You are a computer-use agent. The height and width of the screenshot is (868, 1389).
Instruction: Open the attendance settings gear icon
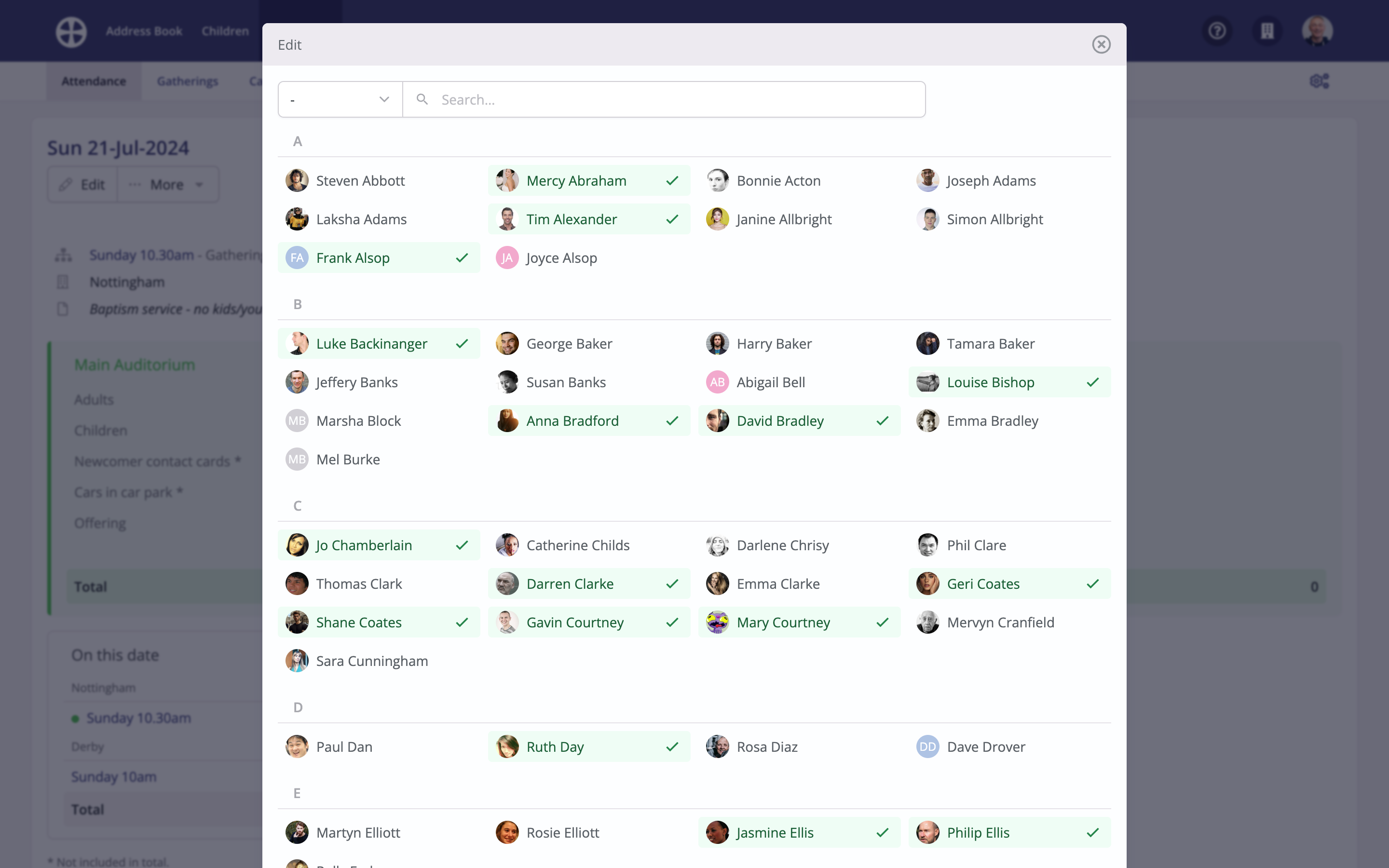(1320, 81)
